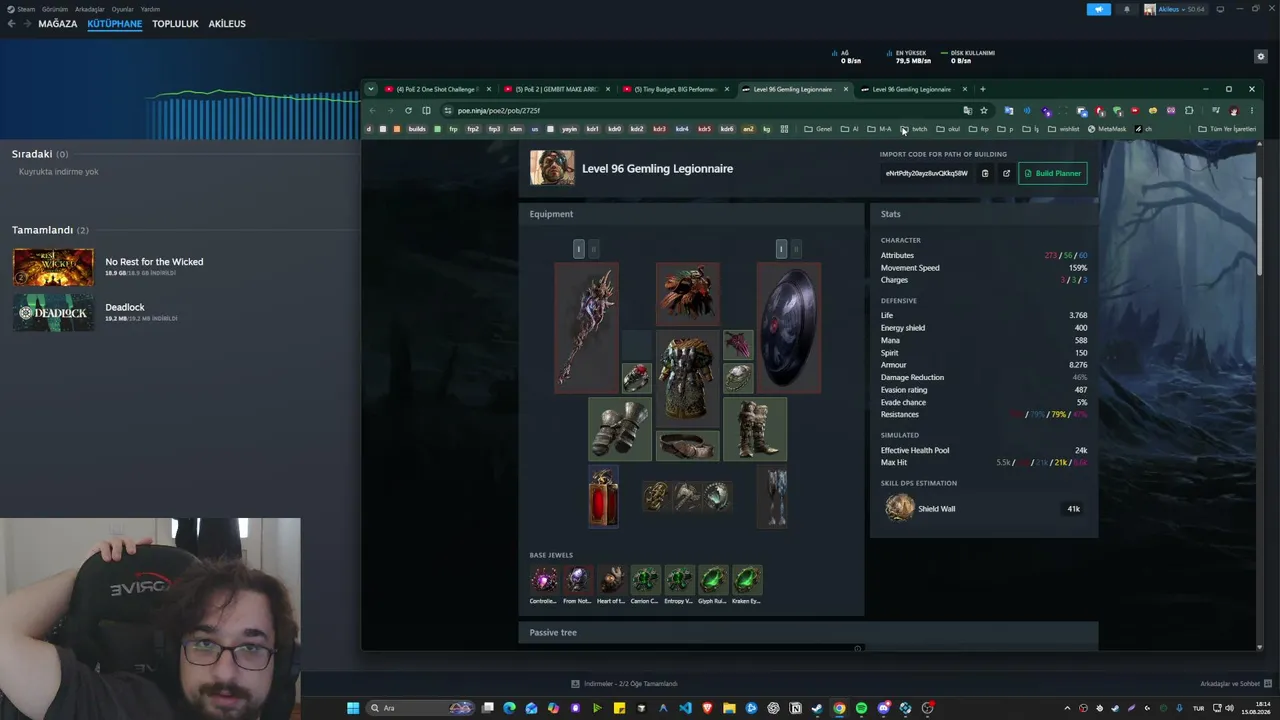Switch to Tiny Budget, BIG Performance tab
This screenshot has height=720, width=1280.
pyautogui.click(x=675, y=89)
